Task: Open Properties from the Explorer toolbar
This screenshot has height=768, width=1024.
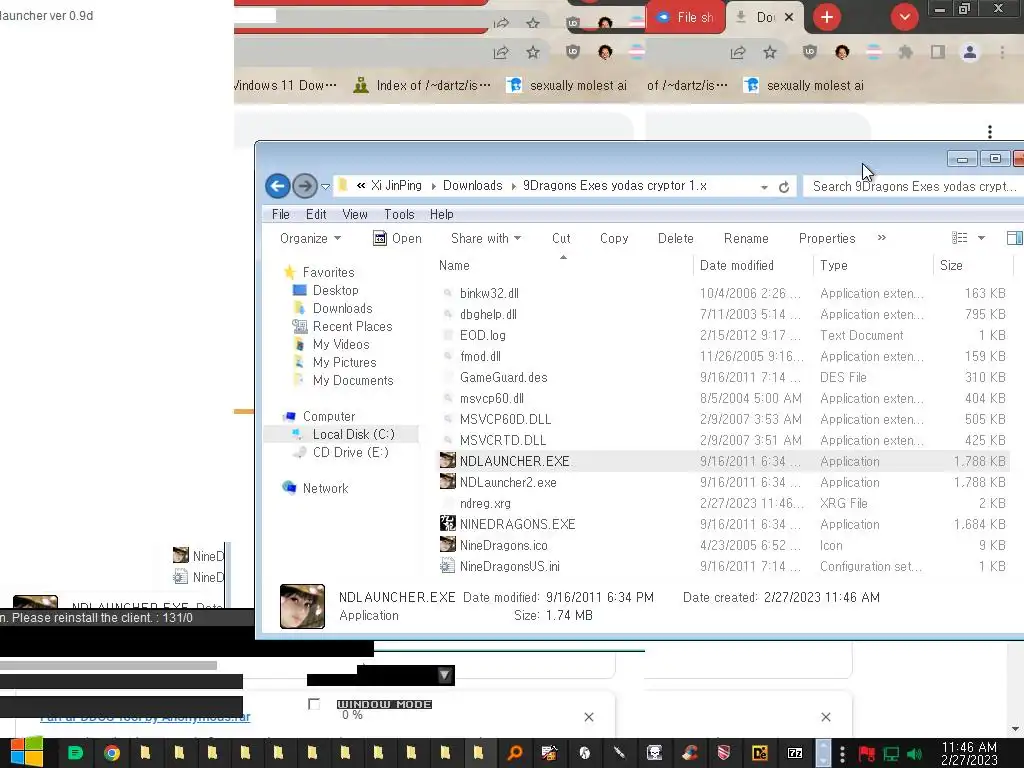Action: coord(827,238)
